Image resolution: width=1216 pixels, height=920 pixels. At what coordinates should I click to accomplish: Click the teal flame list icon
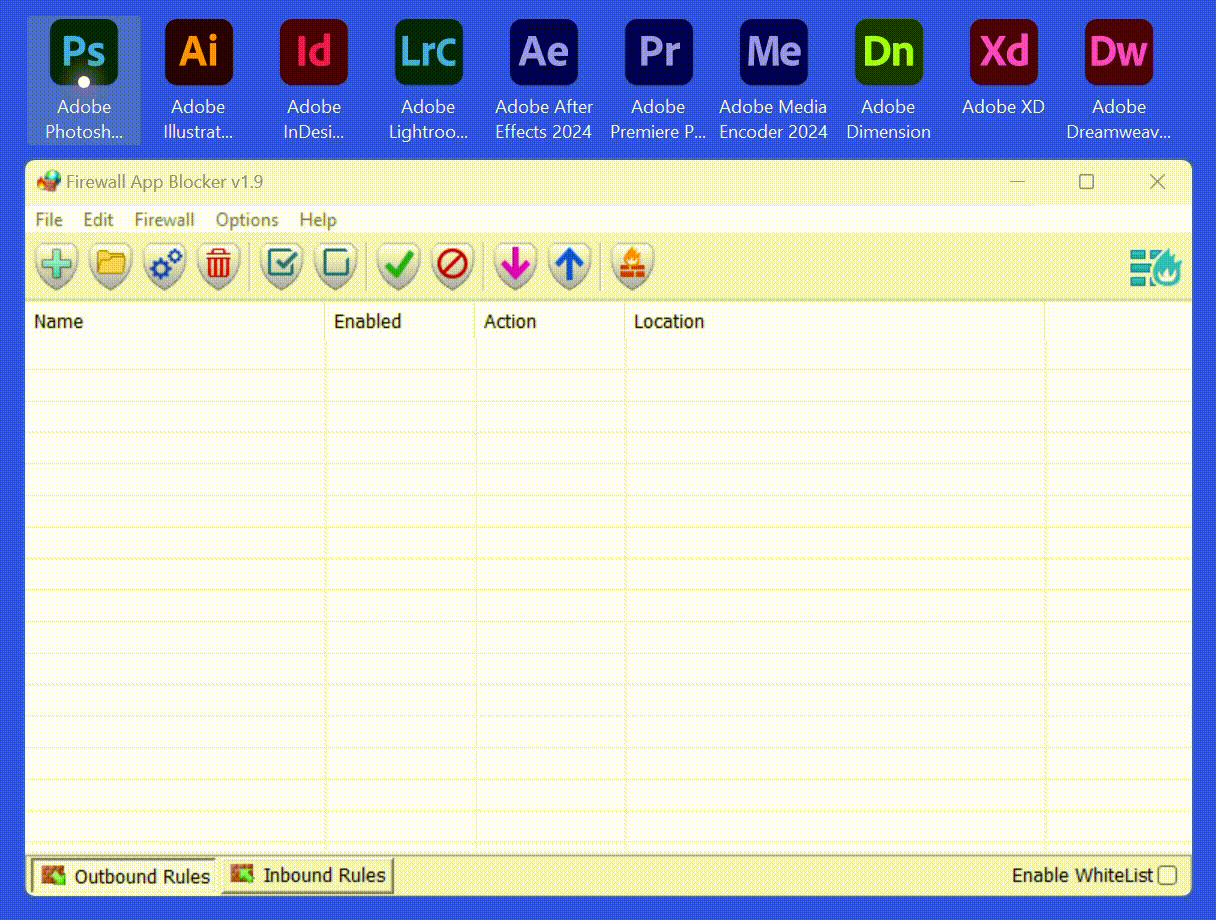tap(1156, 267)
